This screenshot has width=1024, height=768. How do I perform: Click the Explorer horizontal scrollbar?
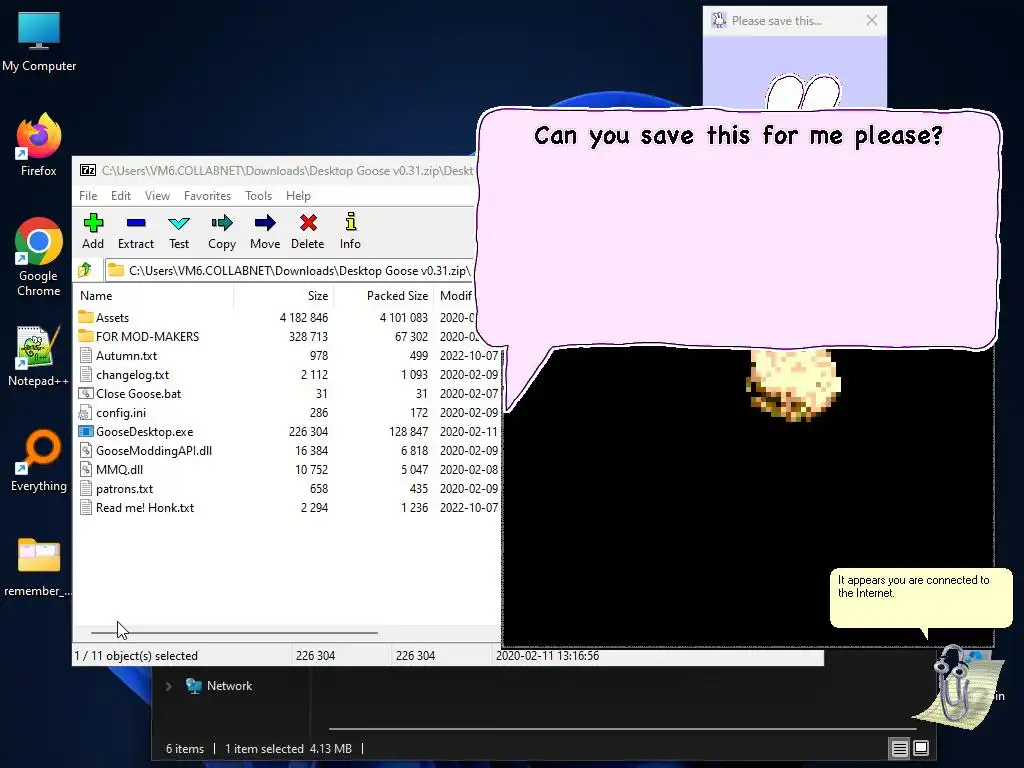pyautogui.click(x=622, y=728)
